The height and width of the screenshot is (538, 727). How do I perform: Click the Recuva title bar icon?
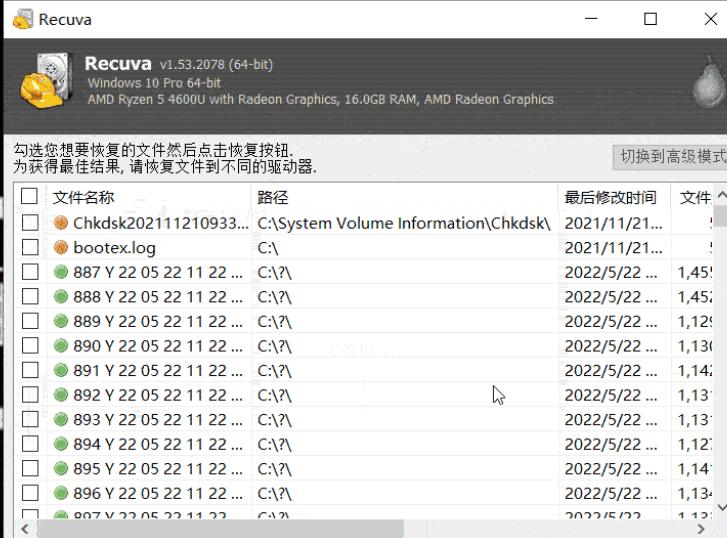[x=23, y=19]
